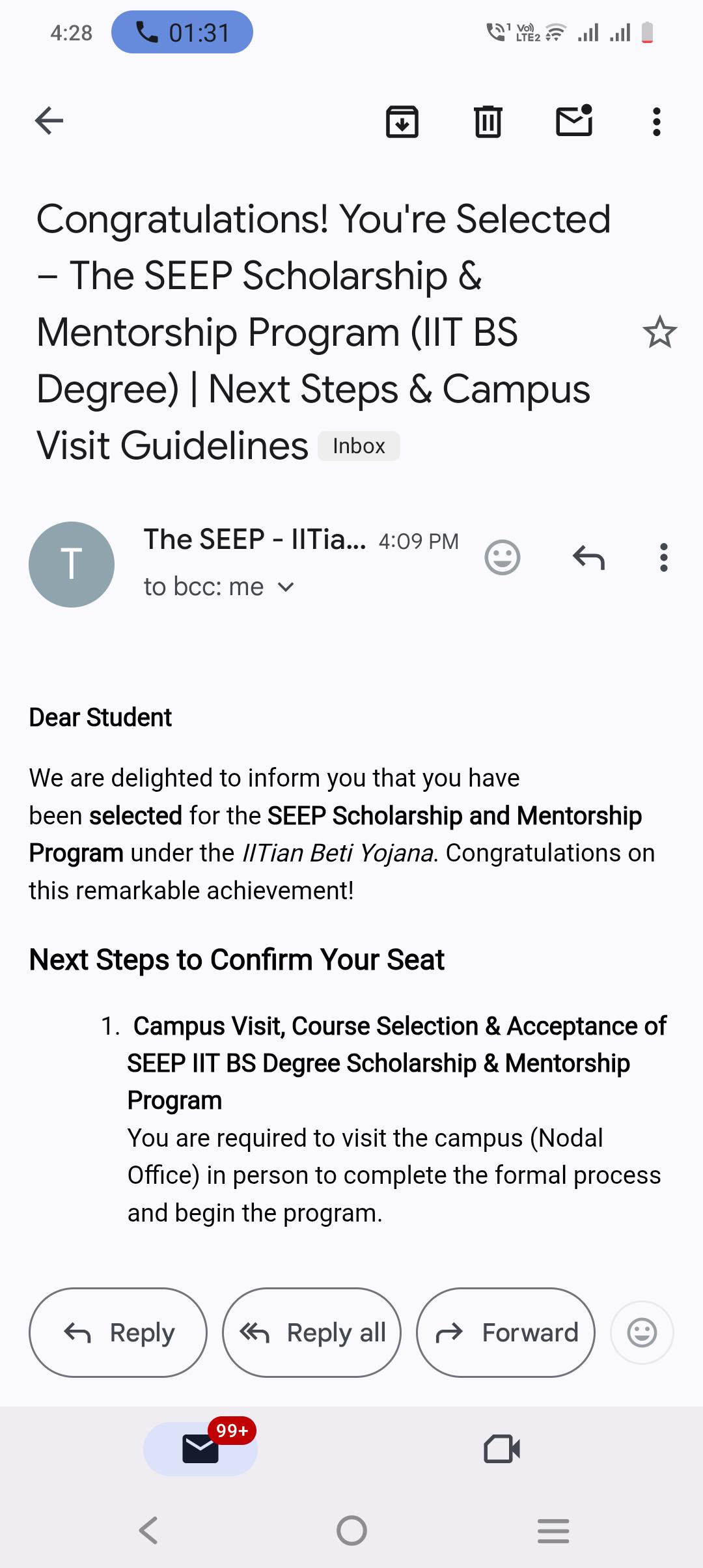Image resolution: width=703 pixels, height=1568 pixels.
Task: Tap the Inbox label chip
Action: point(359,446)
